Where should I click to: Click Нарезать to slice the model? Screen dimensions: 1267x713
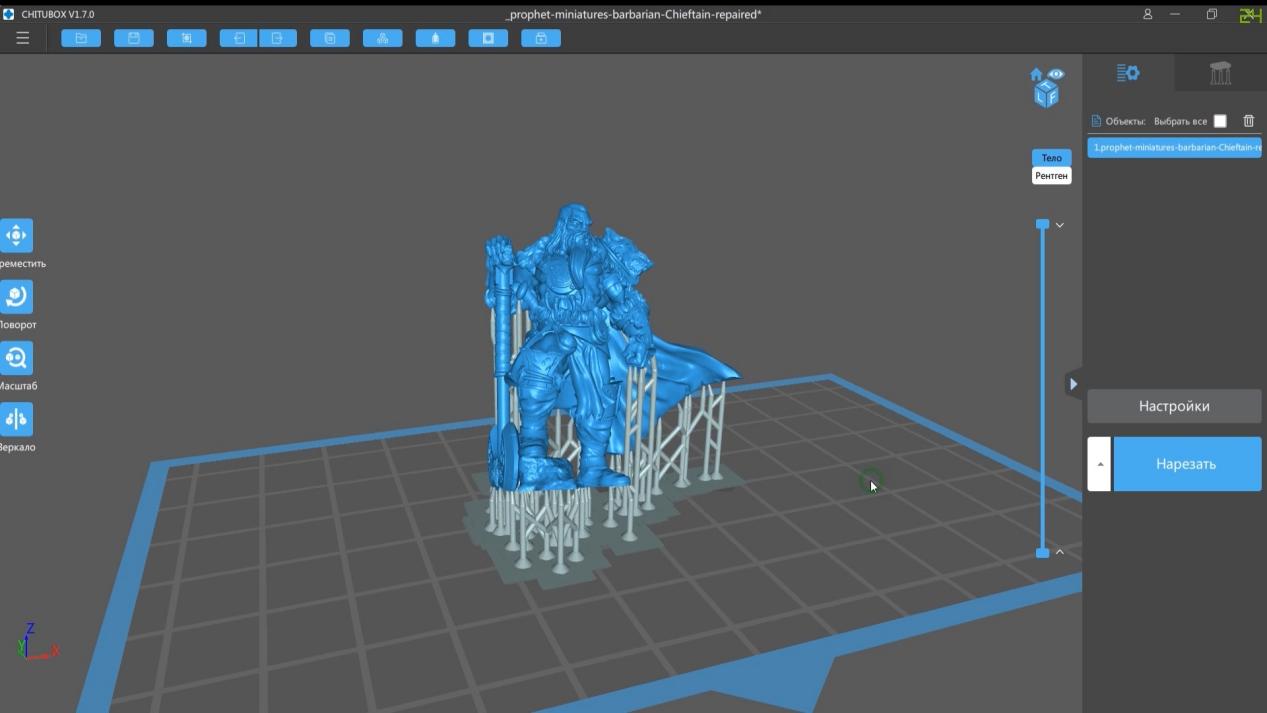1187,463
